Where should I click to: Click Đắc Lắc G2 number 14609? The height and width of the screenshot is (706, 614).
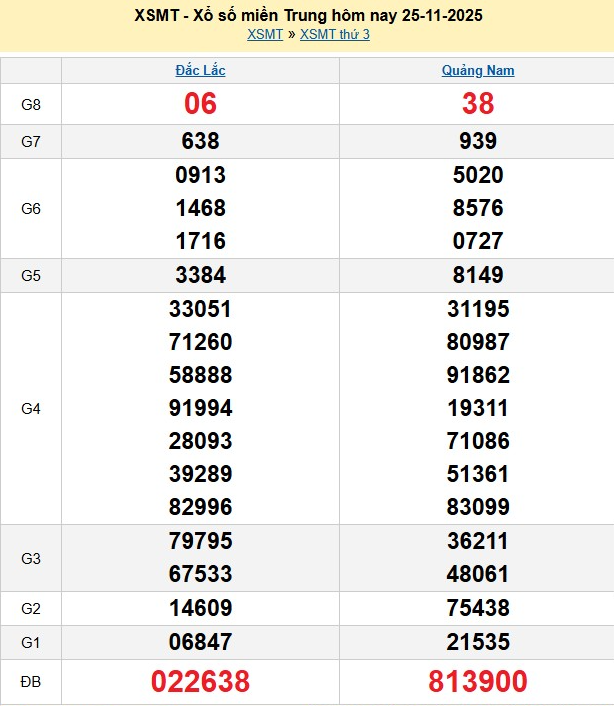[200, 608]
